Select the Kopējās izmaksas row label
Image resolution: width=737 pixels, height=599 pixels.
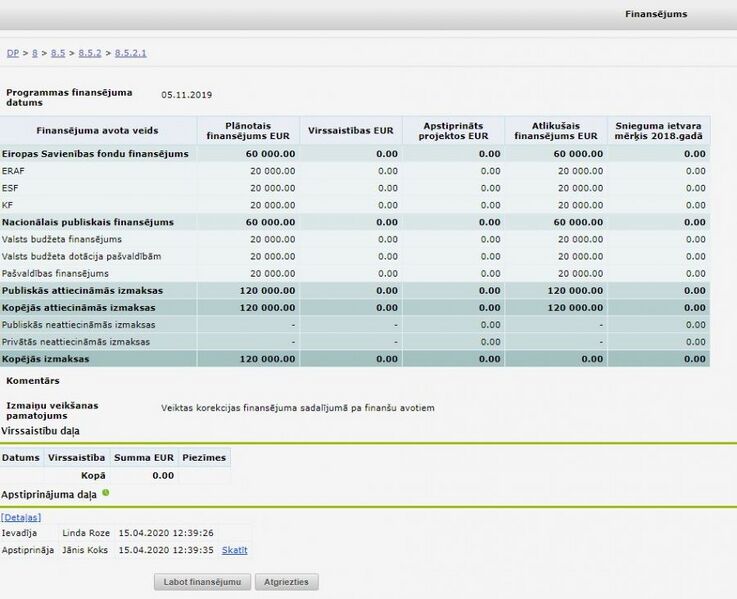(46, 359)
